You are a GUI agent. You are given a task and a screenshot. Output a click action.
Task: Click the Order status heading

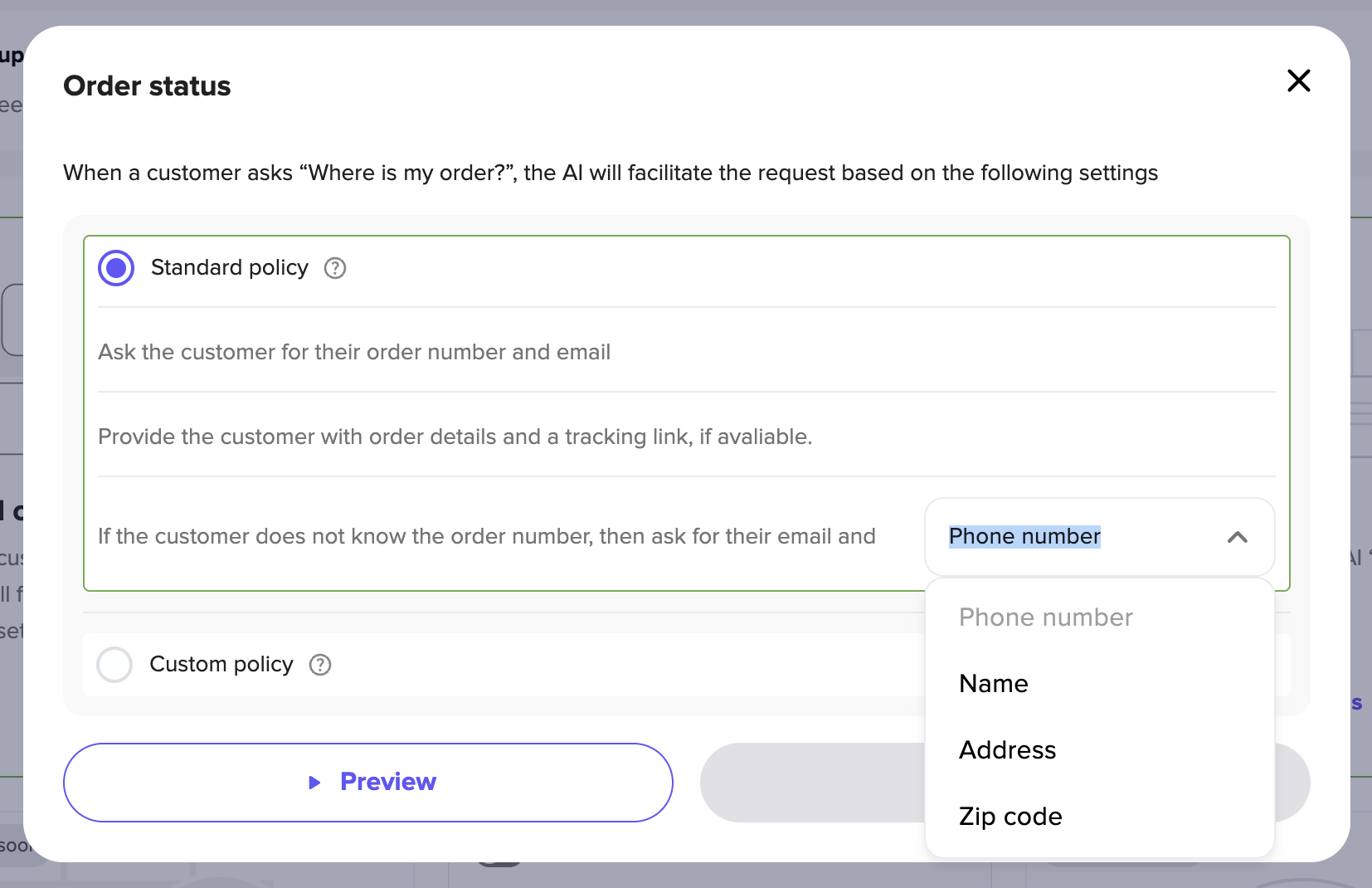(147, 85)
